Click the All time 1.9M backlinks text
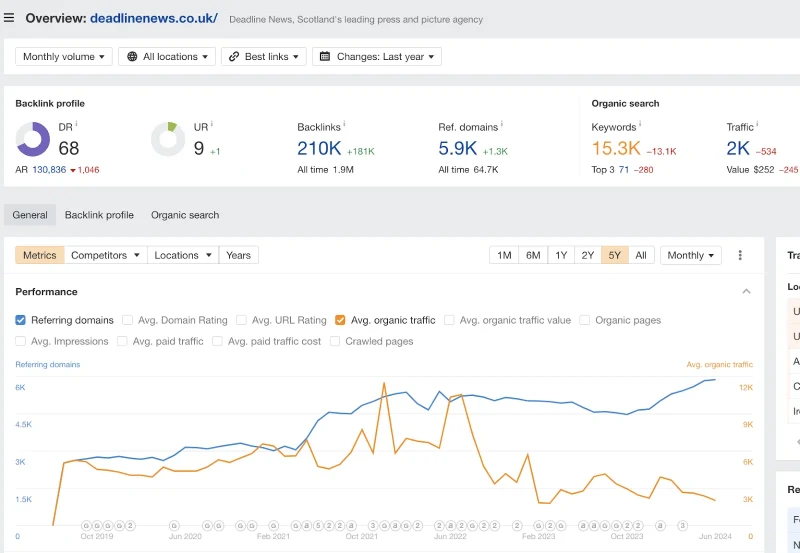This screenshot has height=553, width=800. pos(326,170)
